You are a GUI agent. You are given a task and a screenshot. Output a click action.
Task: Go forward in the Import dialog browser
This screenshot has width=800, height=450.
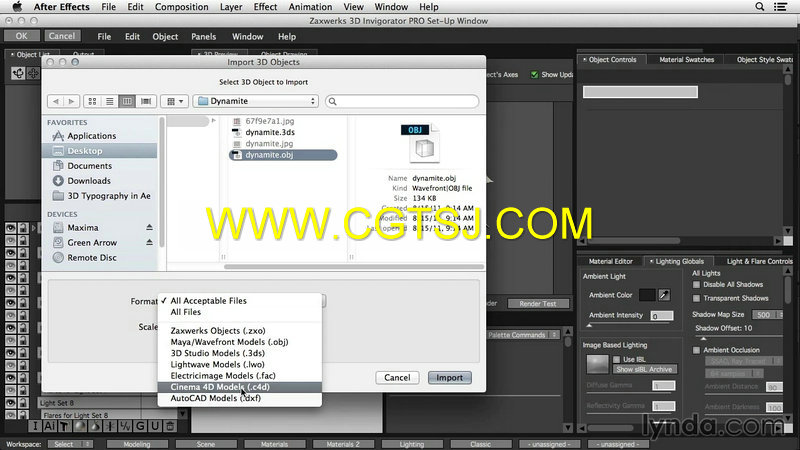(71, 102)
